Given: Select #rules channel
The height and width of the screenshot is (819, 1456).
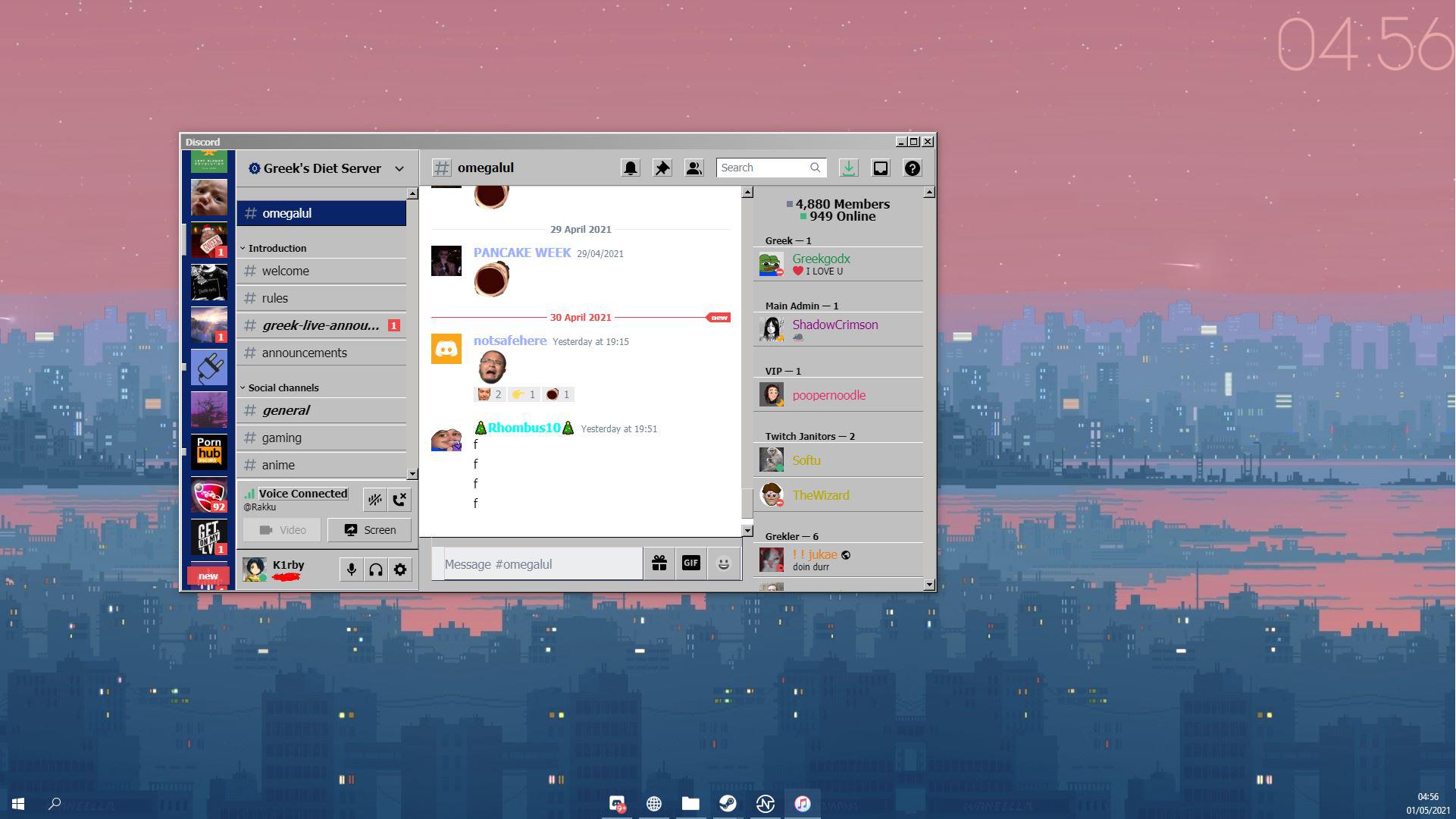Looking at the screenshot, I should [275, 298].
